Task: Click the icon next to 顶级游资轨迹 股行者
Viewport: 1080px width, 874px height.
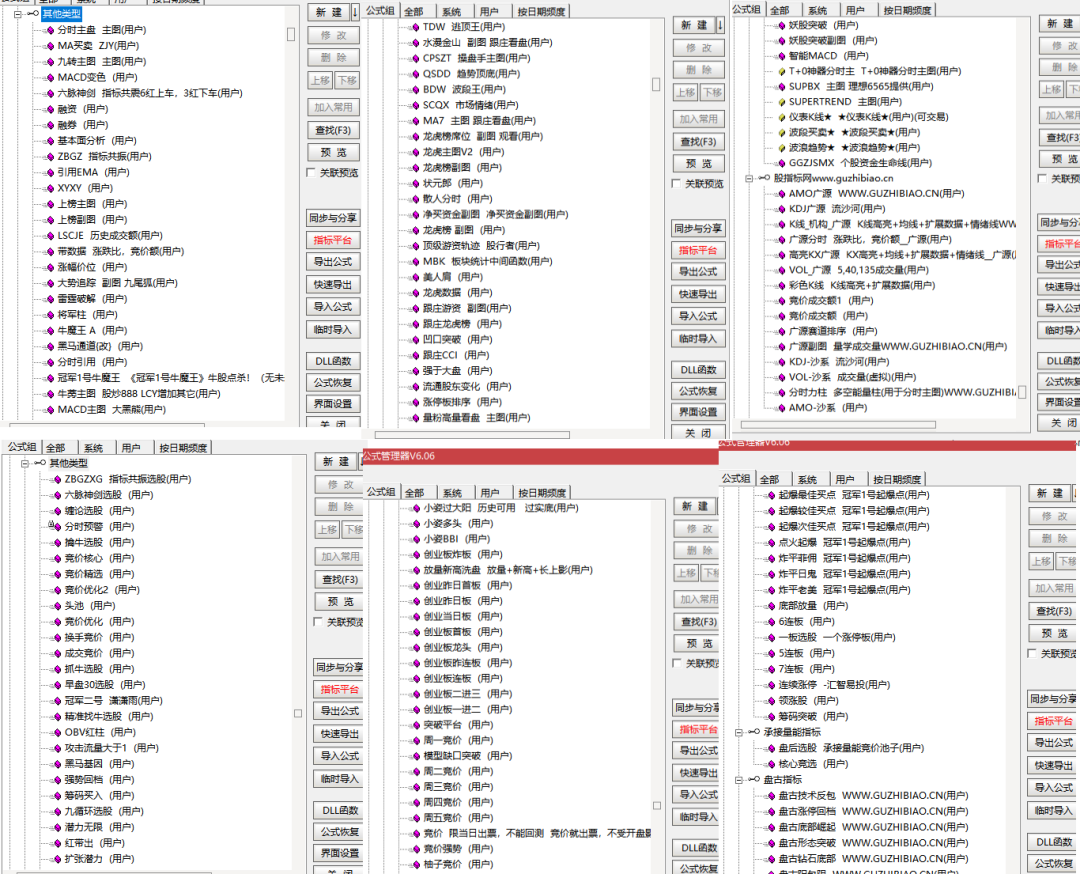Action: coord(415,246)
